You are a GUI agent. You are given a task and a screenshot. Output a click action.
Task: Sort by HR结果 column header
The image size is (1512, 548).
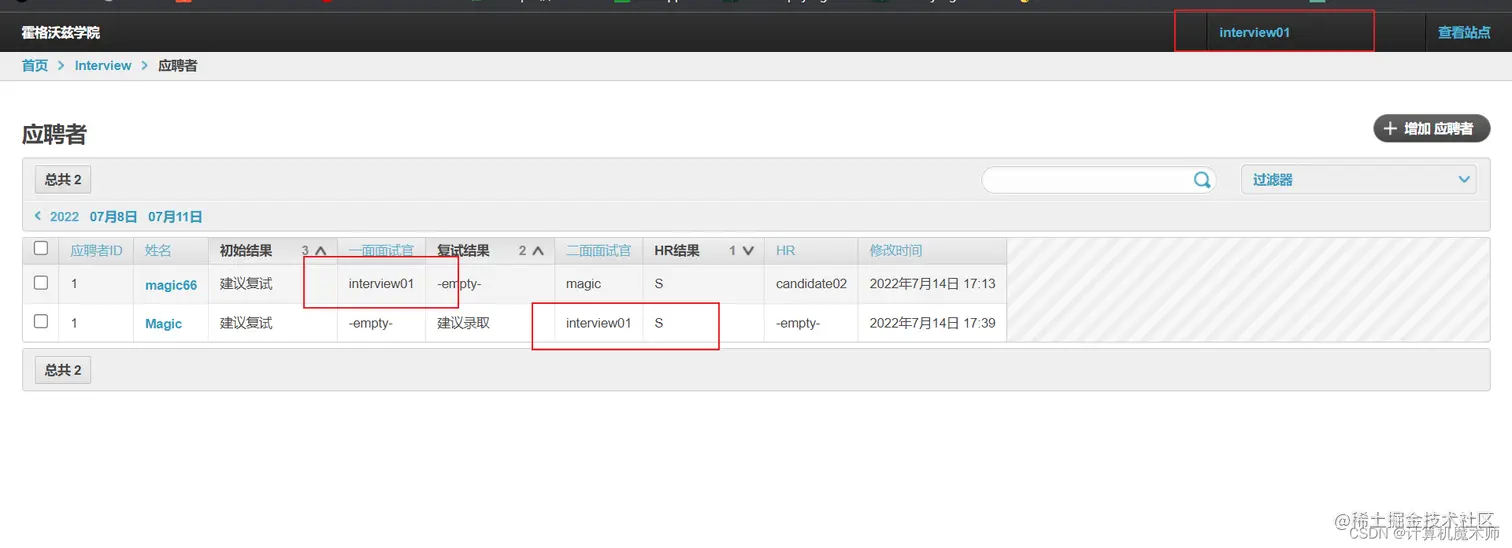pos(677,251)
